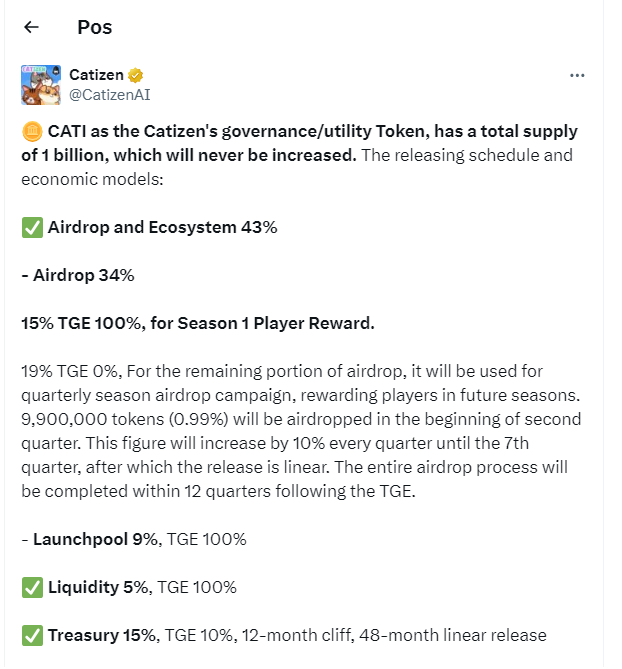
Task: Click the gold coin emoji before CATI
Action: (31, 132)
